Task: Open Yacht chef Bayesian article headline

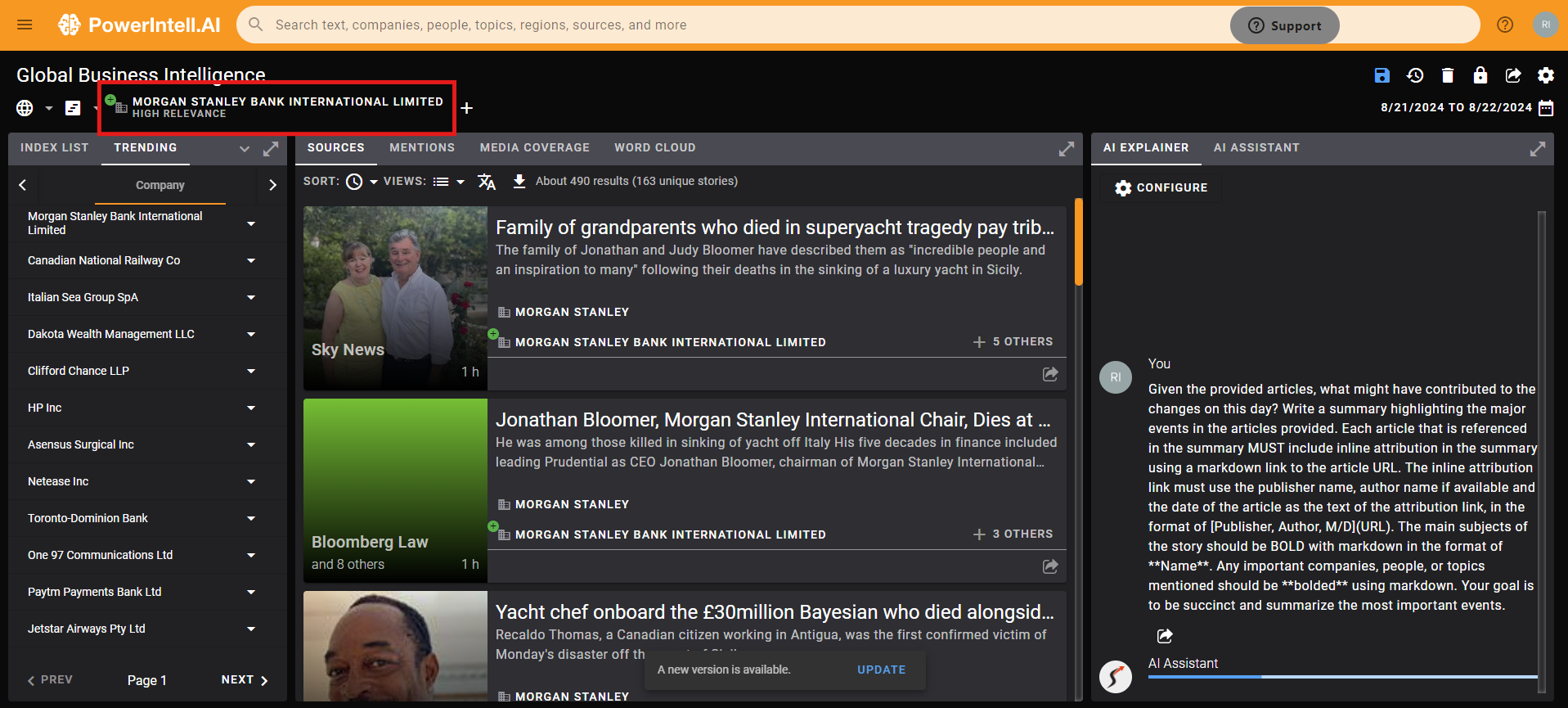Action: pos(775,612)
